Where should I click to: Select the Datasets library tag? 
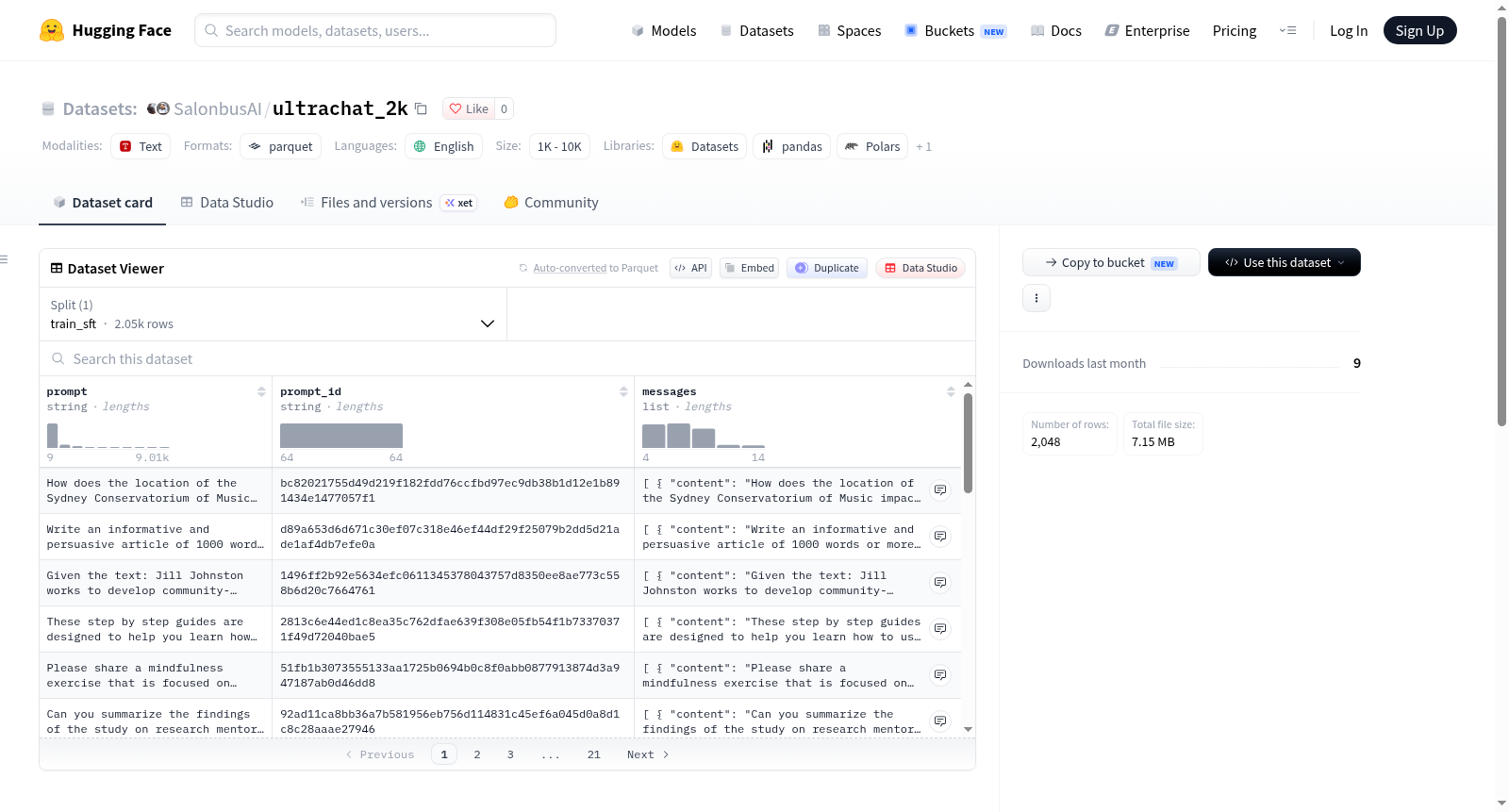705,146
